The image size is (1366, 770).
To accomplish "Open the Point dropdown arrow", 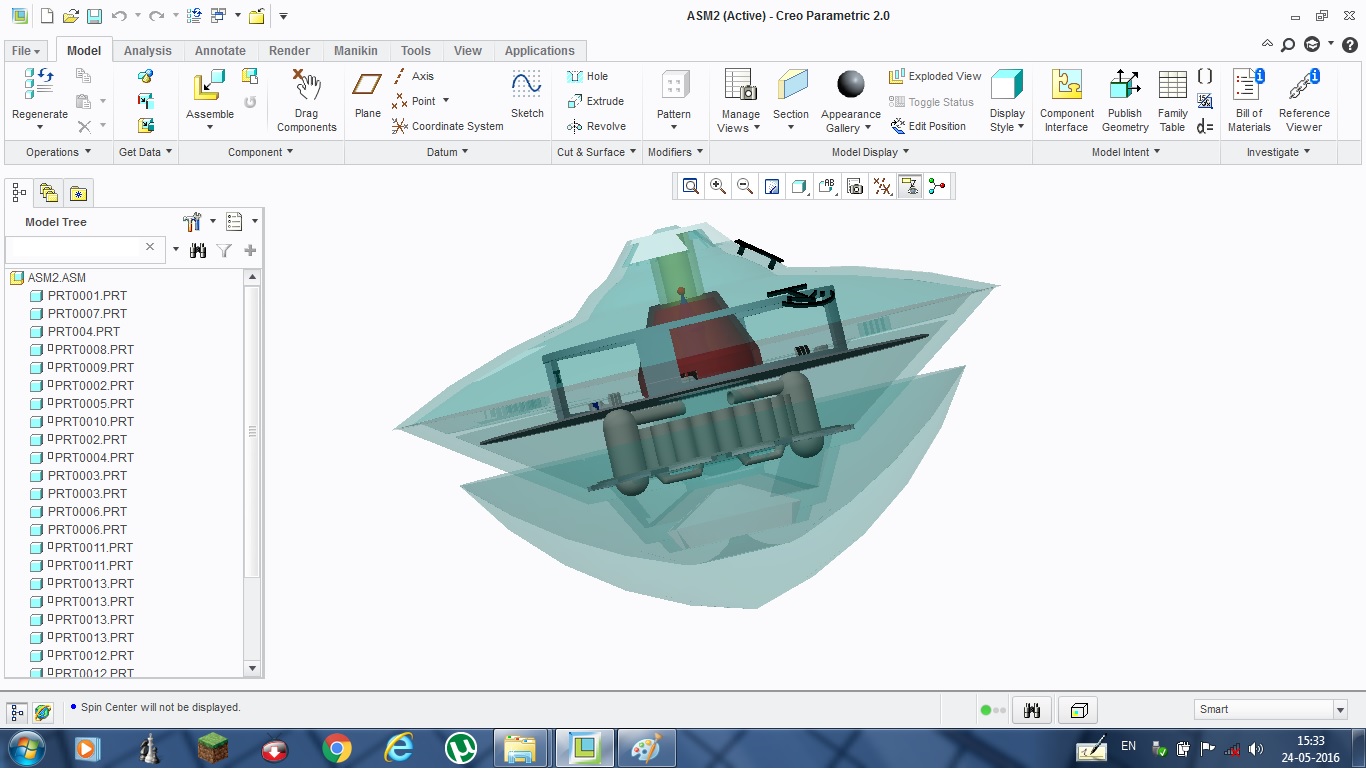I will coord(445,101).
